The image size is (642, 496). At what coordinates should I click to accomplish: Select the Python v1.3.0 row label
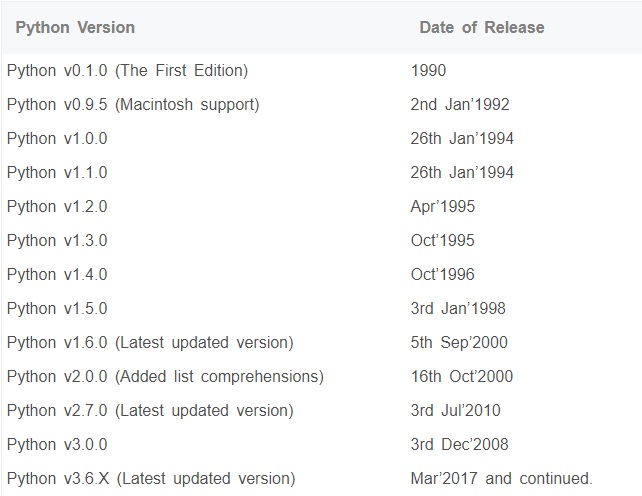(57, 240)
